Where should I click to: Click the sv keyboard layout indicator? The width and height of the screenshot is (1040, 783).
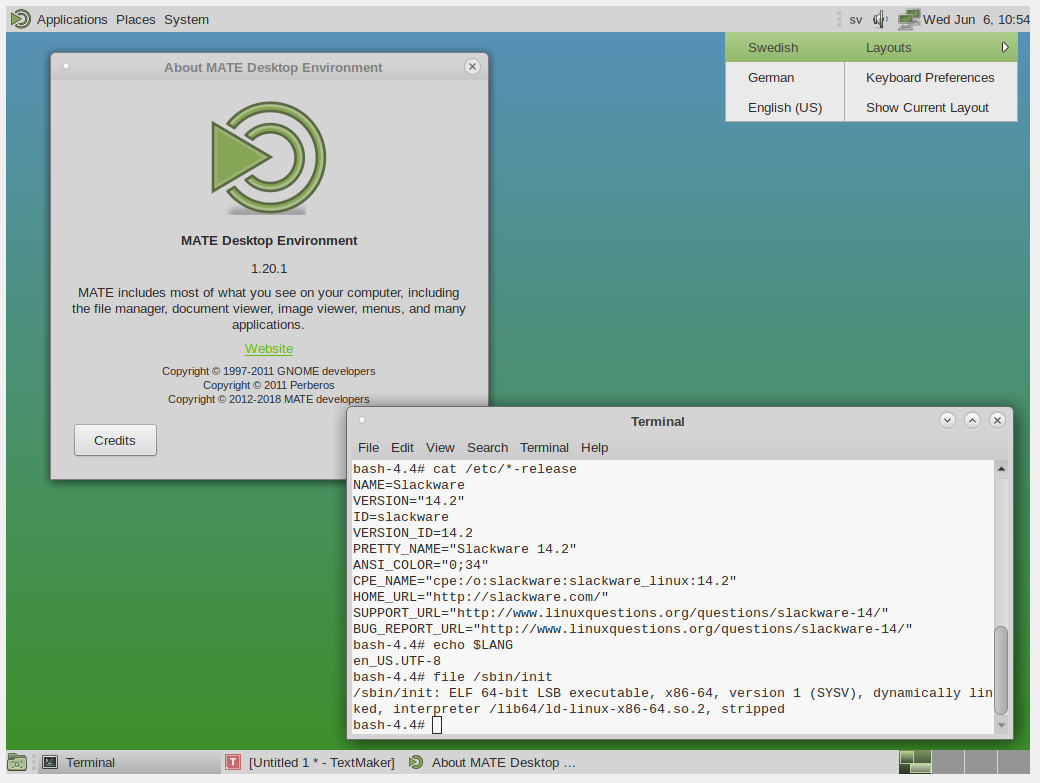click(855, 19)
